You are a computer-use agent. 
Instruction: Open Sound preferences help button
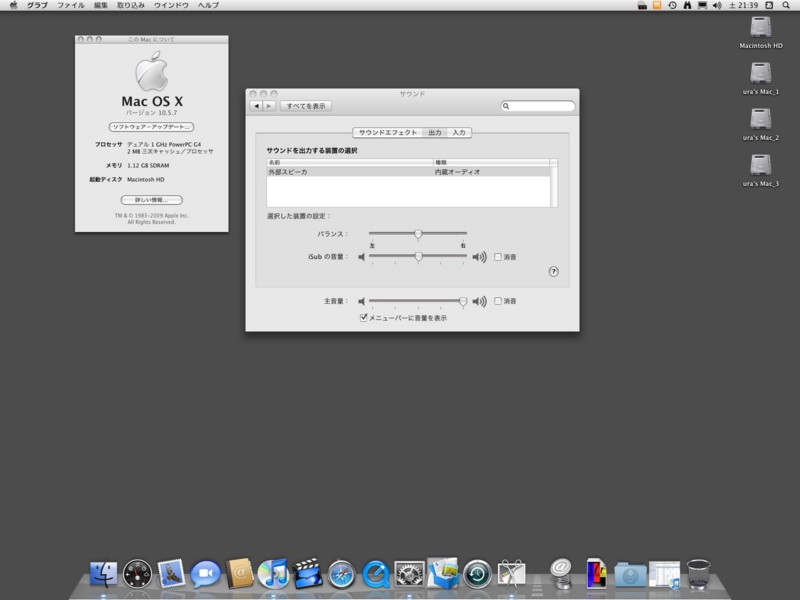[x=554, y=271]
